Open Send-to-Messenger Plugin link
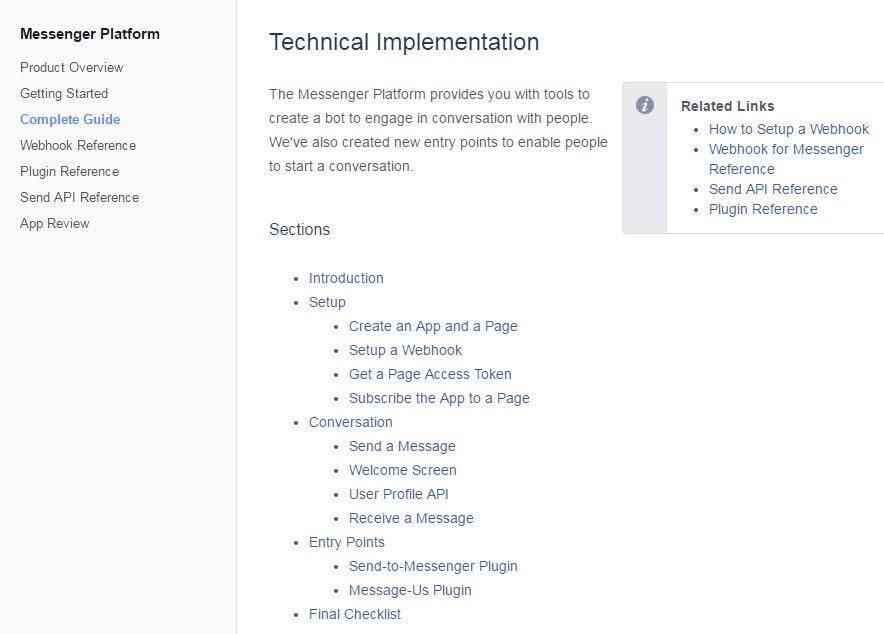884x634 pixels. click(433, 566)
